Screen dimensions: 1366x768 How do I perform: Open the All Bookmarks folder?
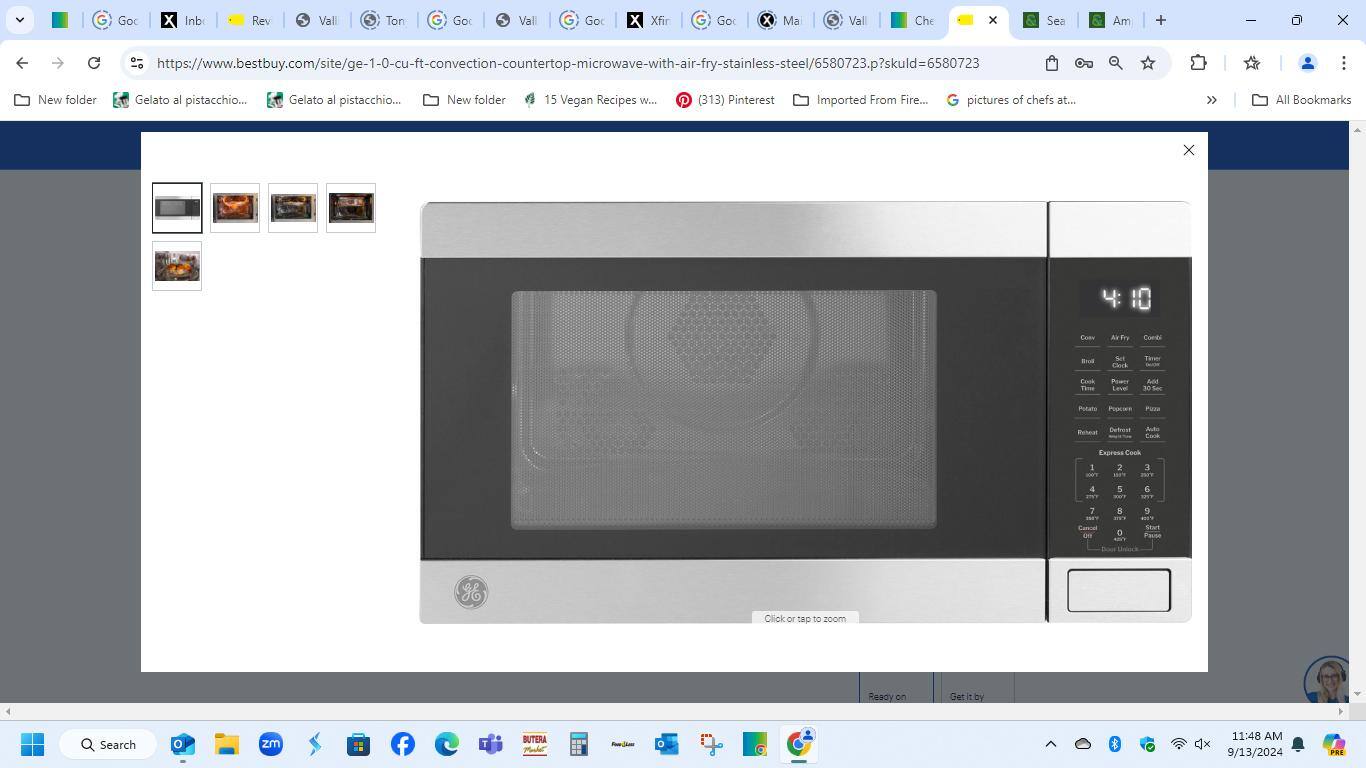tap(1301, 100)
